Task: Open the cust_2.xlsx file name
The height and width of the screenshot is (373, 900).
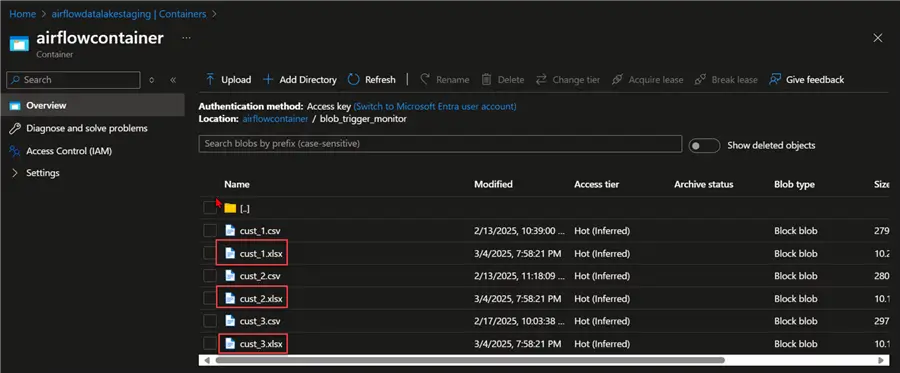Action: point(261,298)
